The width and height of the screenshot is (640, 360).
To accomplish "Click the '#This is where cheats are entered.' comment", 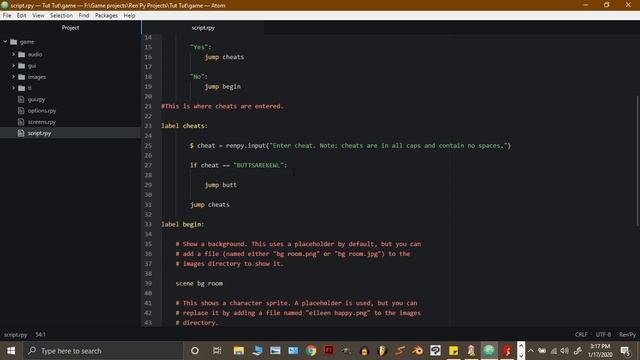I will pos(222,106).
